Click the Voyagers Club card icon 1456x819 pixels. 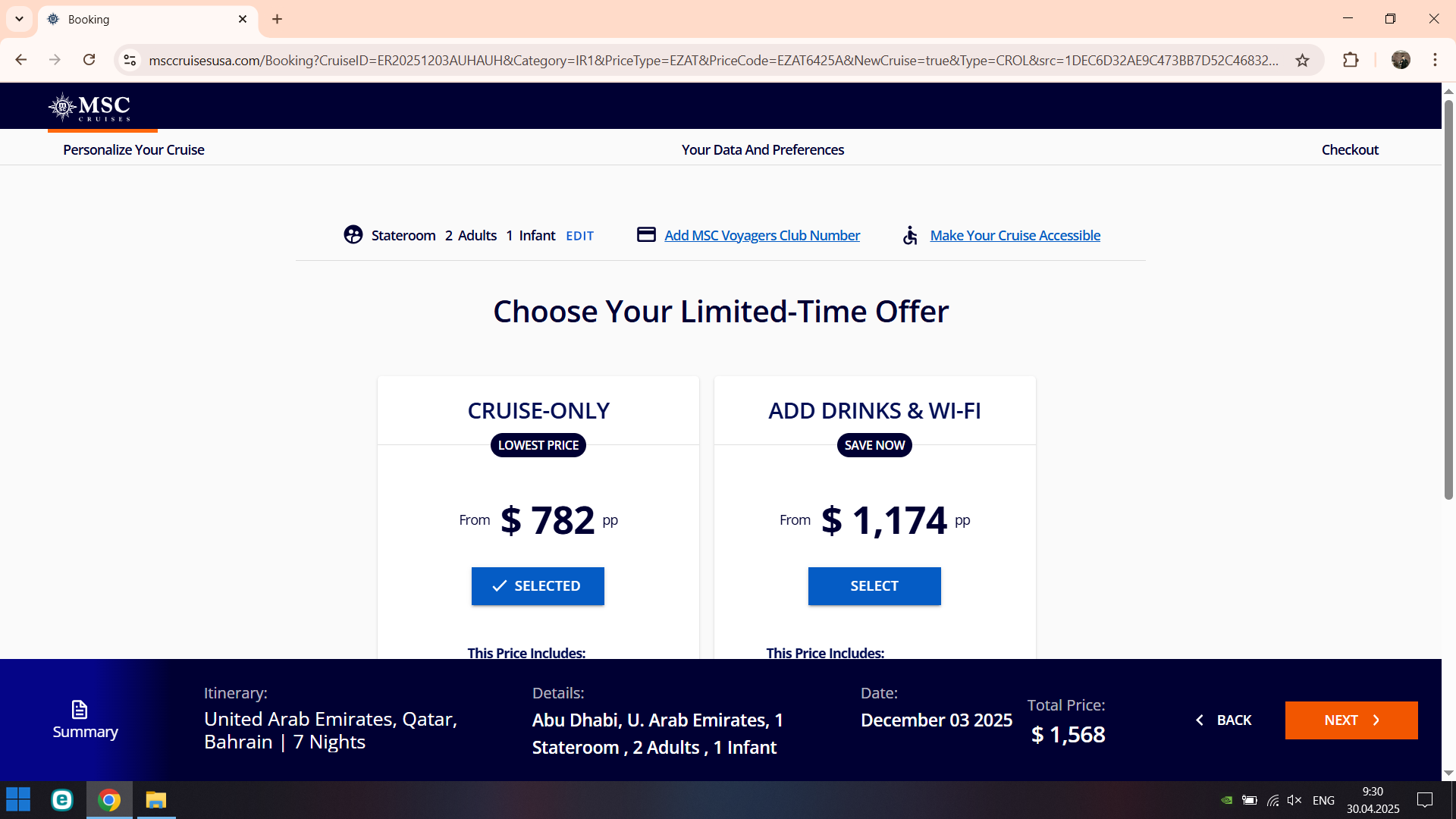tap(646, 234)
